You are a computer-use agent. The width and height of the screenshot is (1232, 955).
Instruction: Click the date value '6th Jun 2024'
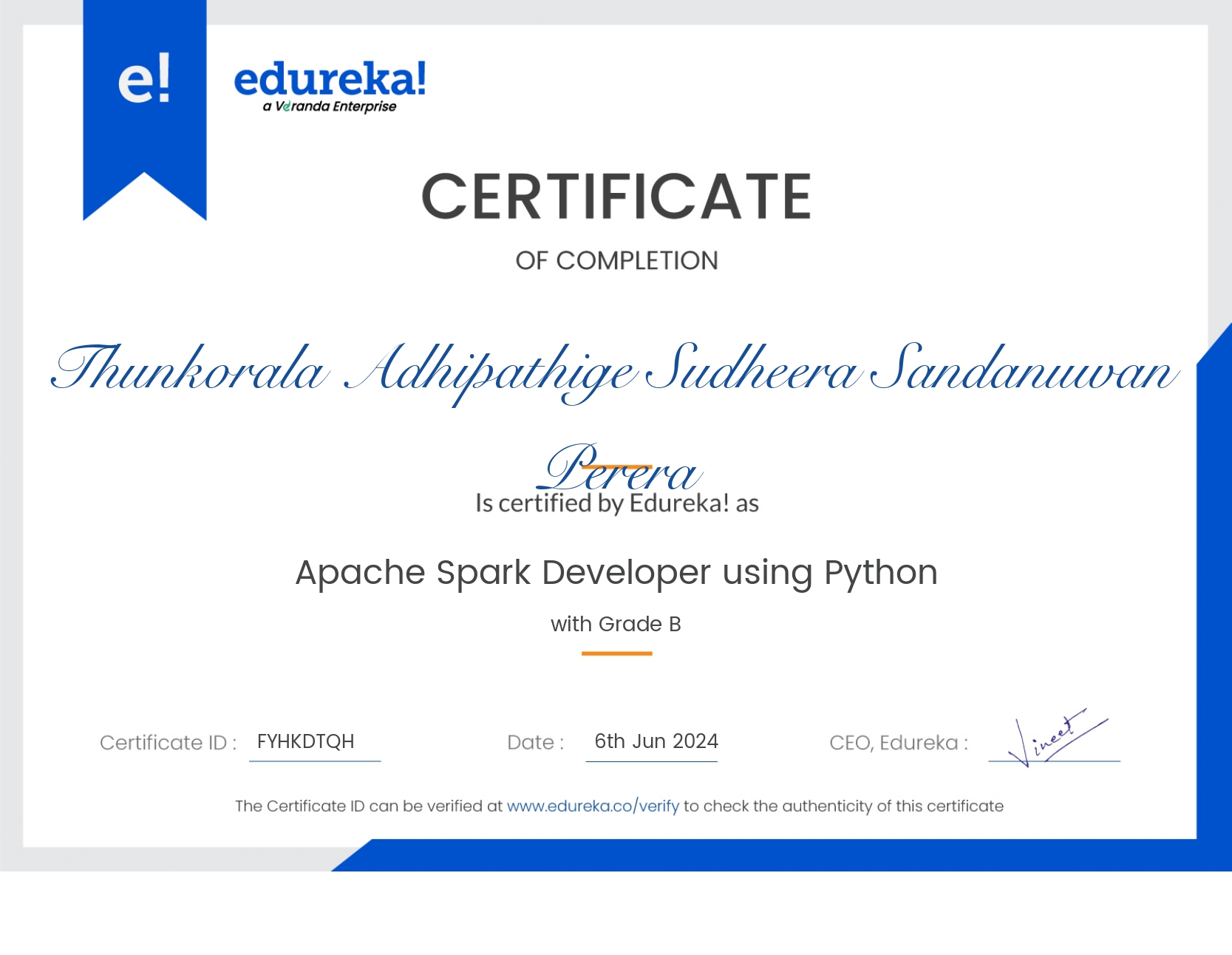click(656, 741)
